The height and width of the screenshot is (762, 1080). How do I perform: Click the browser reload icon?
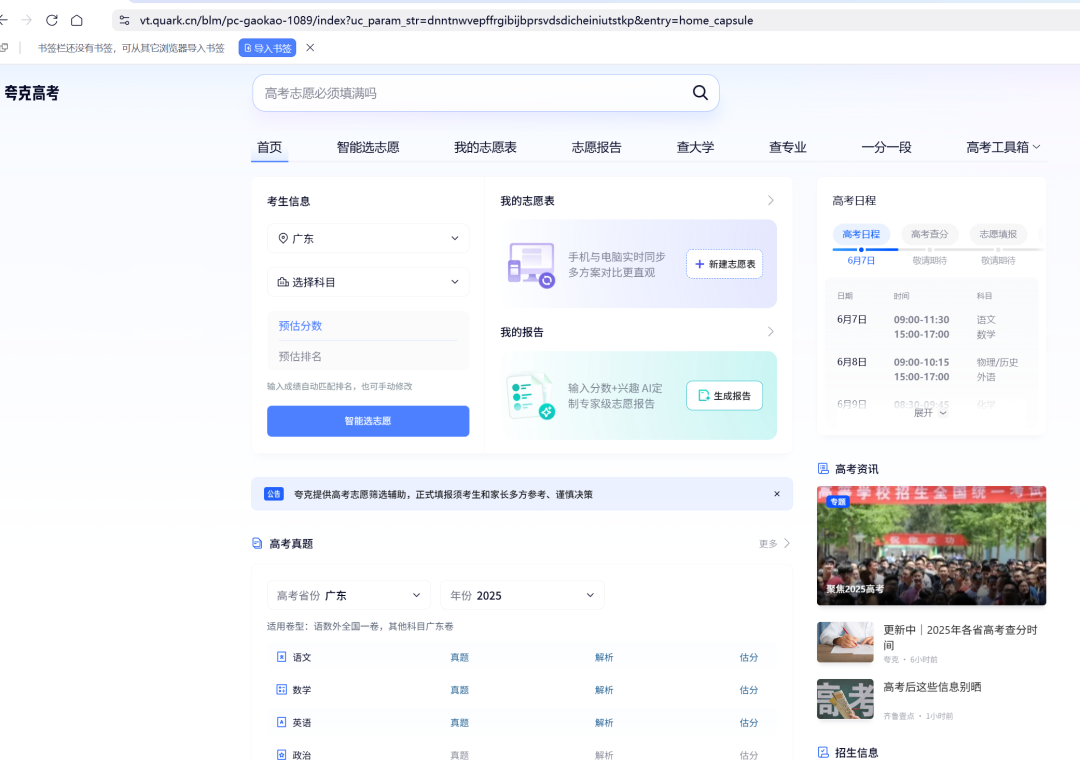52,20
